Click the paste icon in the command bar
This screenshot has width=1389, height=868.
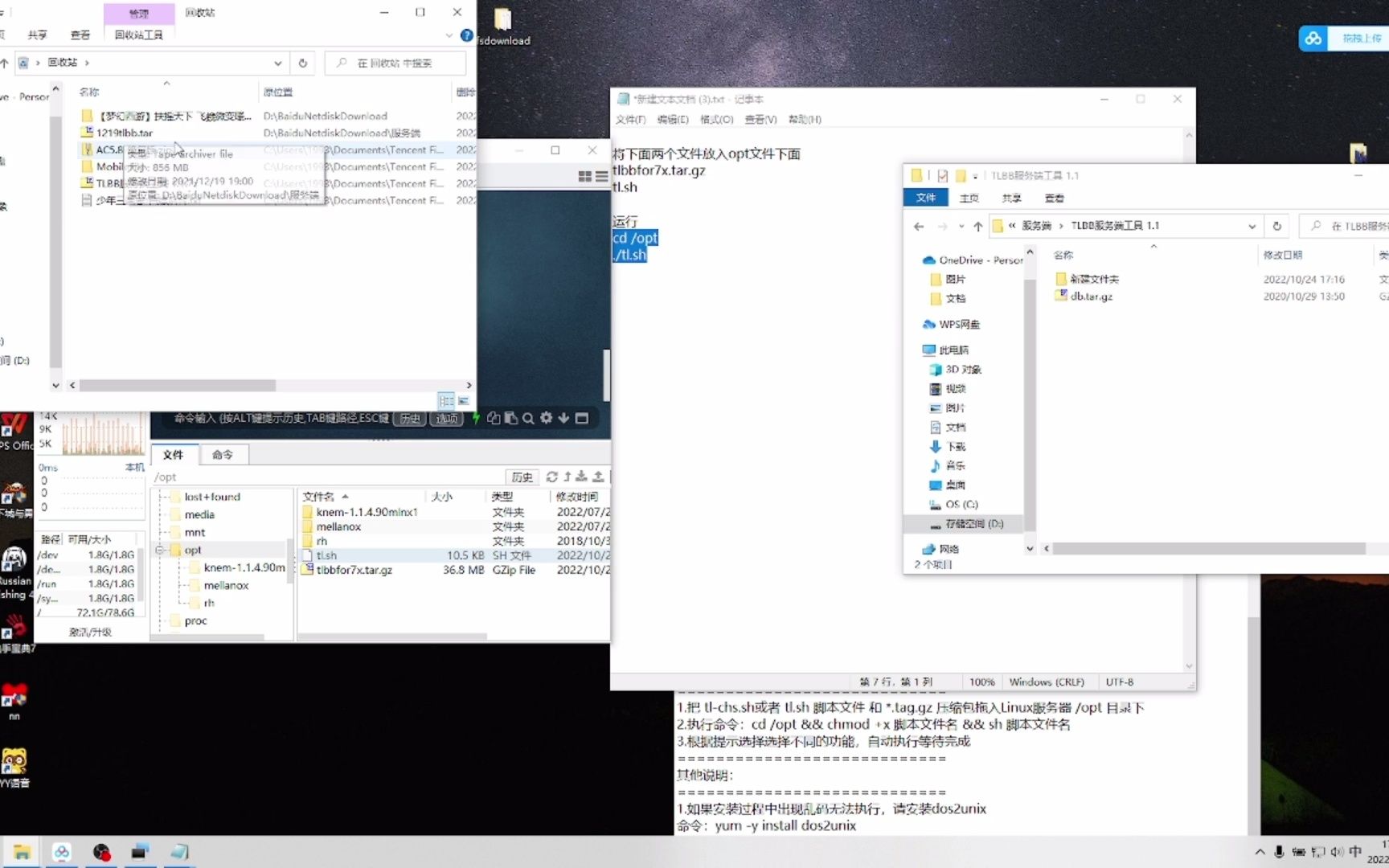(x=510, y=418)
